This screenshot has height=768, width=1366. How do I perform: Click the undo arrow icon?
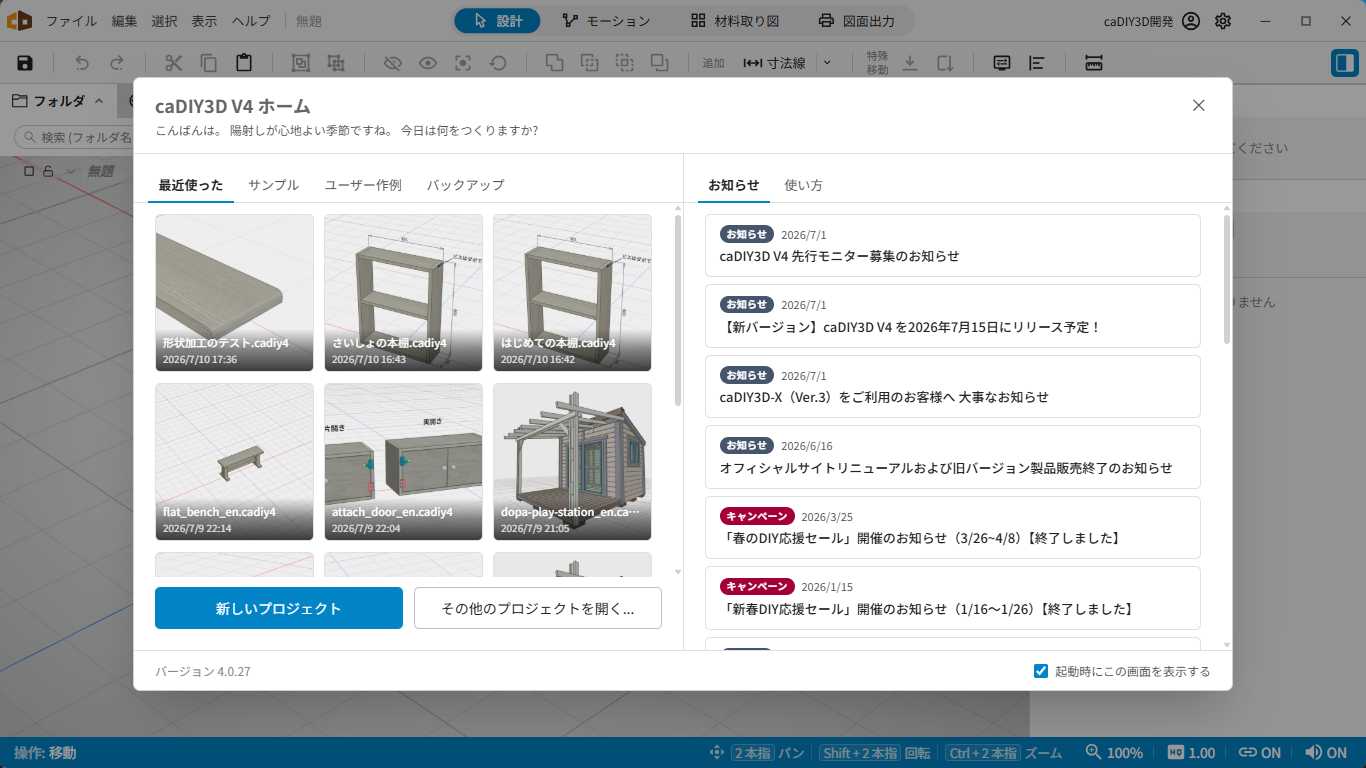pos(82,63)
